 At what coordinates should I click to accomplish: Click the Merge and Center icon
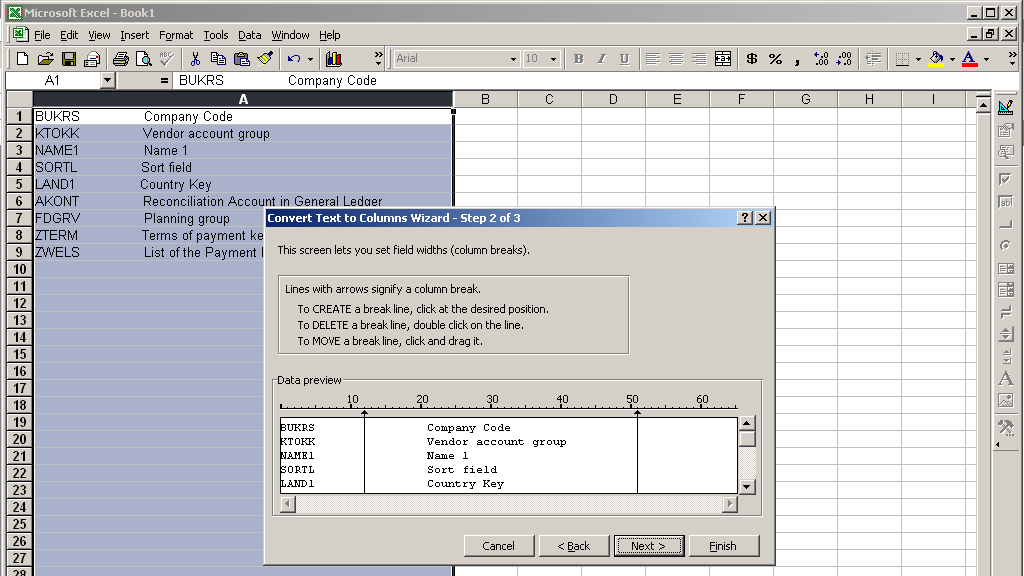[723, 59]
